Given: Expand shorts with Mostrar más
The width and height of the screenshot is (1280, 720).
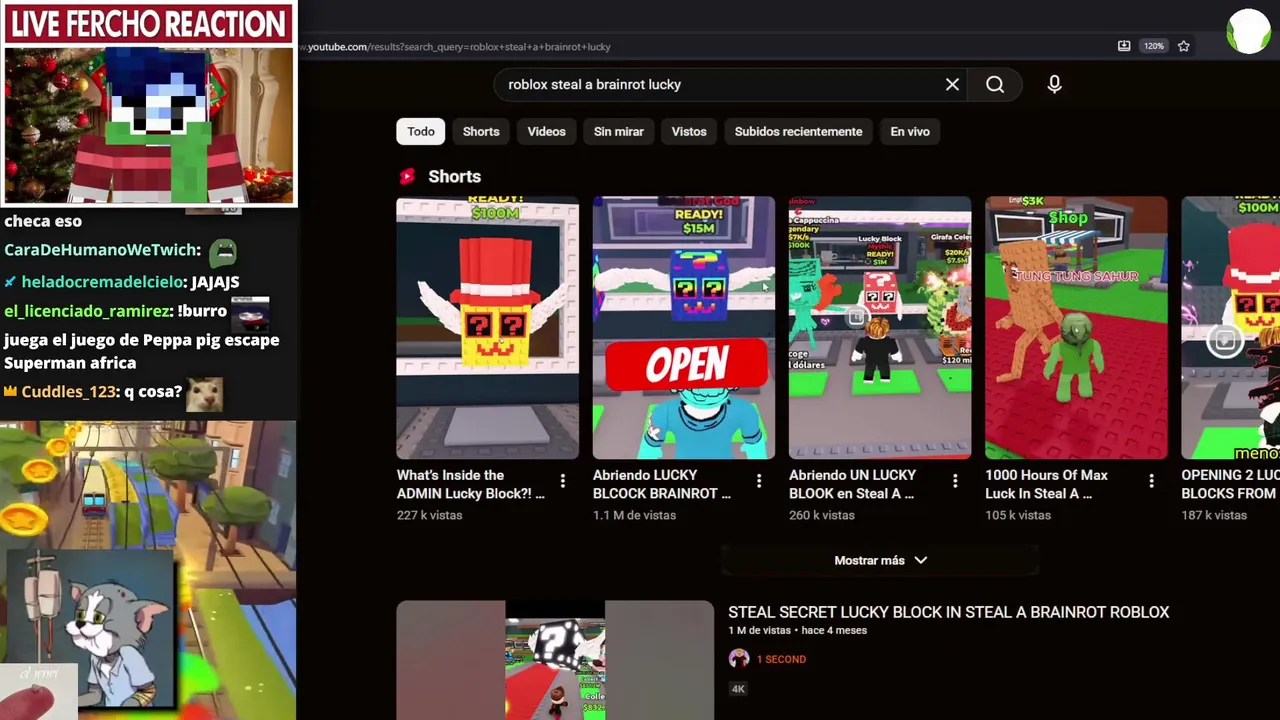Looking at the screenshot, I should pos(880,561).
